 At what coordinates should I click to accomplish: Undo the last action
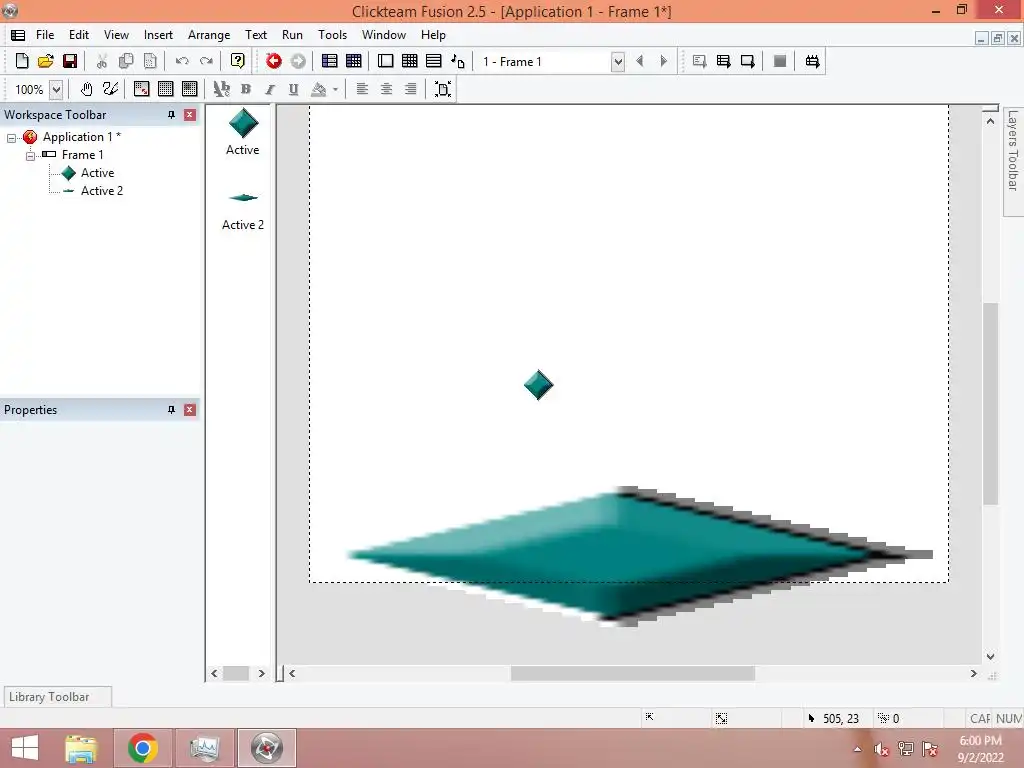click(182, 61)
